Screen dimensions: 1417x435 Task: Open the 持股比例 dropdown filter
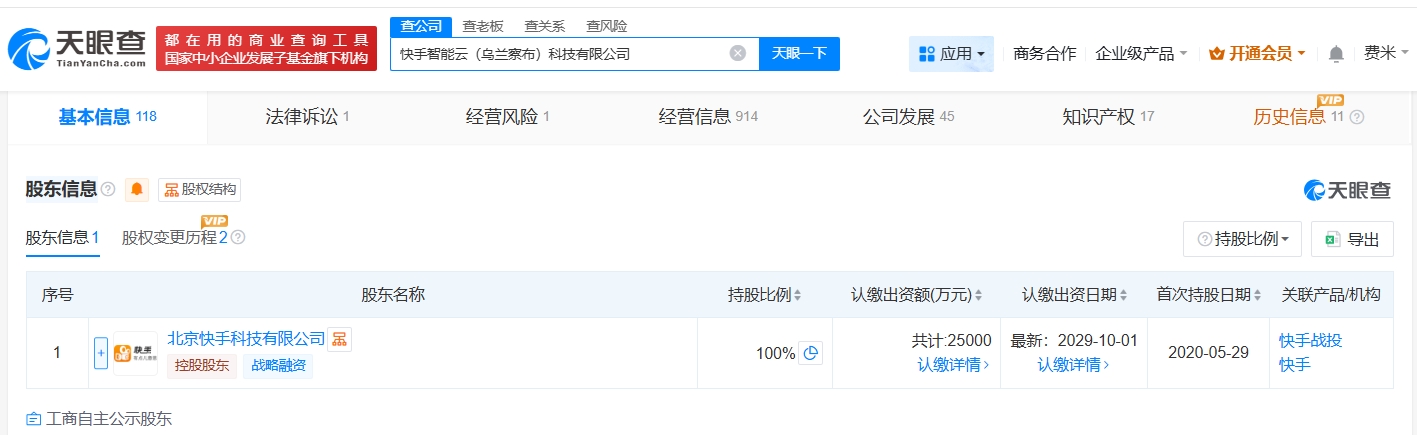coord(1242,239)
